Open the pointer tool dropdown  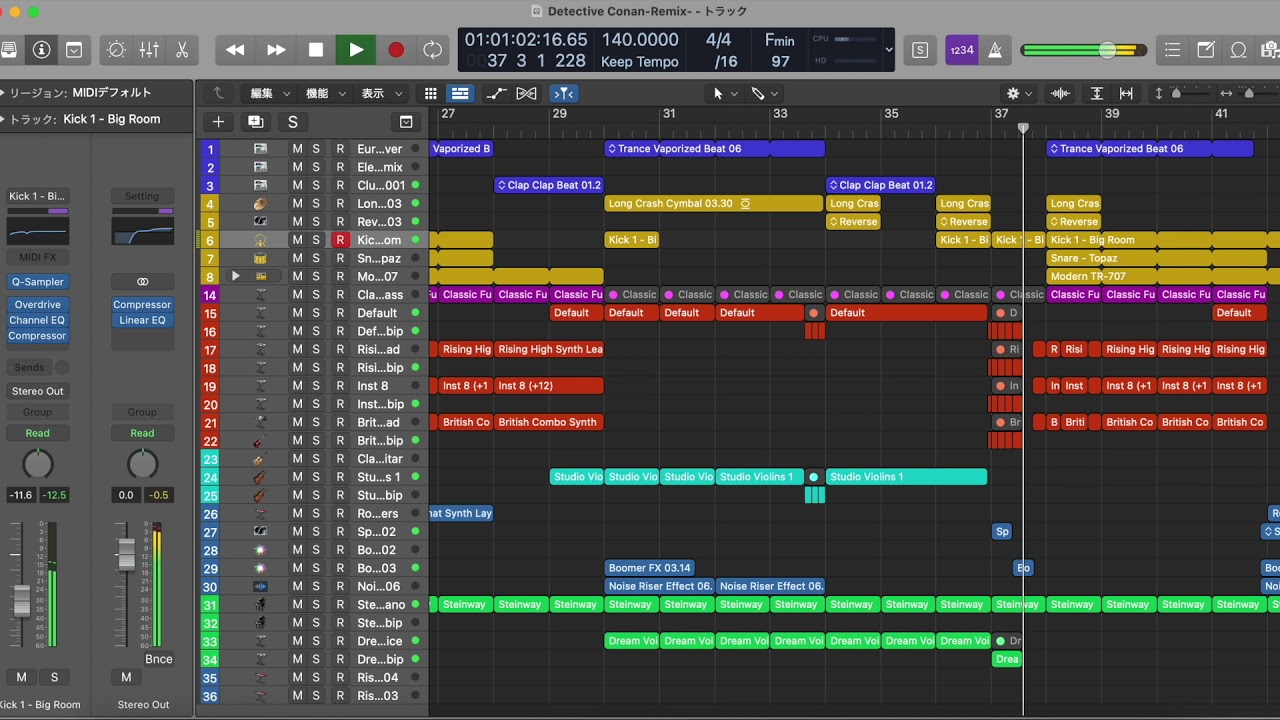tap(724, 93)
